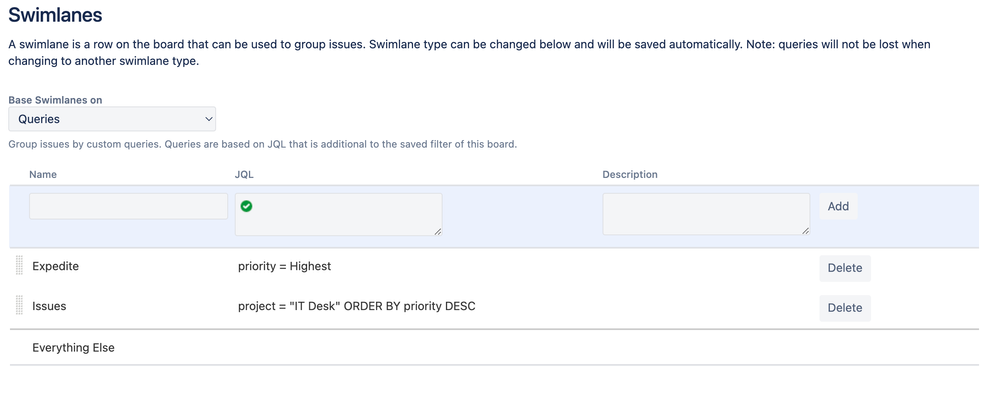Click the Description textarea resize grip
999x397 pixels.
click(805, 231)
